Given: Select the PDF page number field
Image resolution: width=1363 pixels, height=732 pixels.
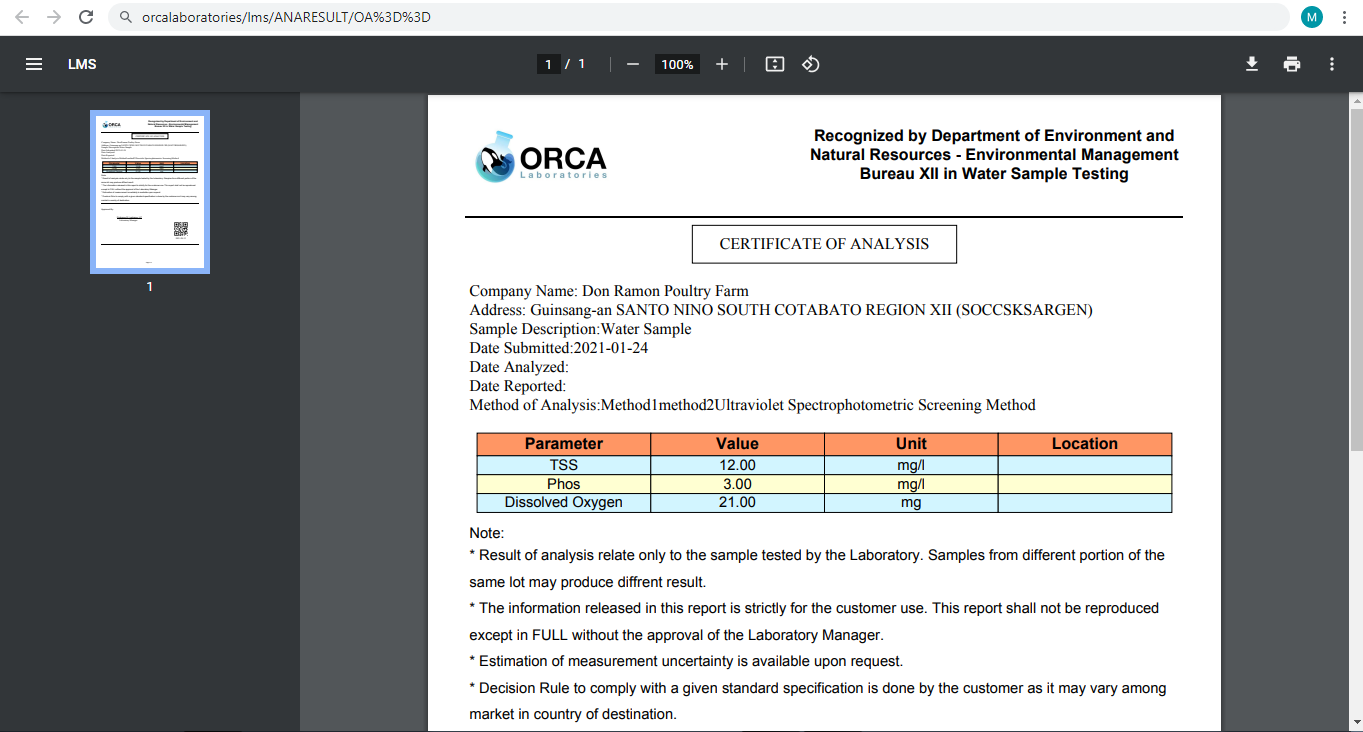Looking at the screenshot, I should click(548, 64).
